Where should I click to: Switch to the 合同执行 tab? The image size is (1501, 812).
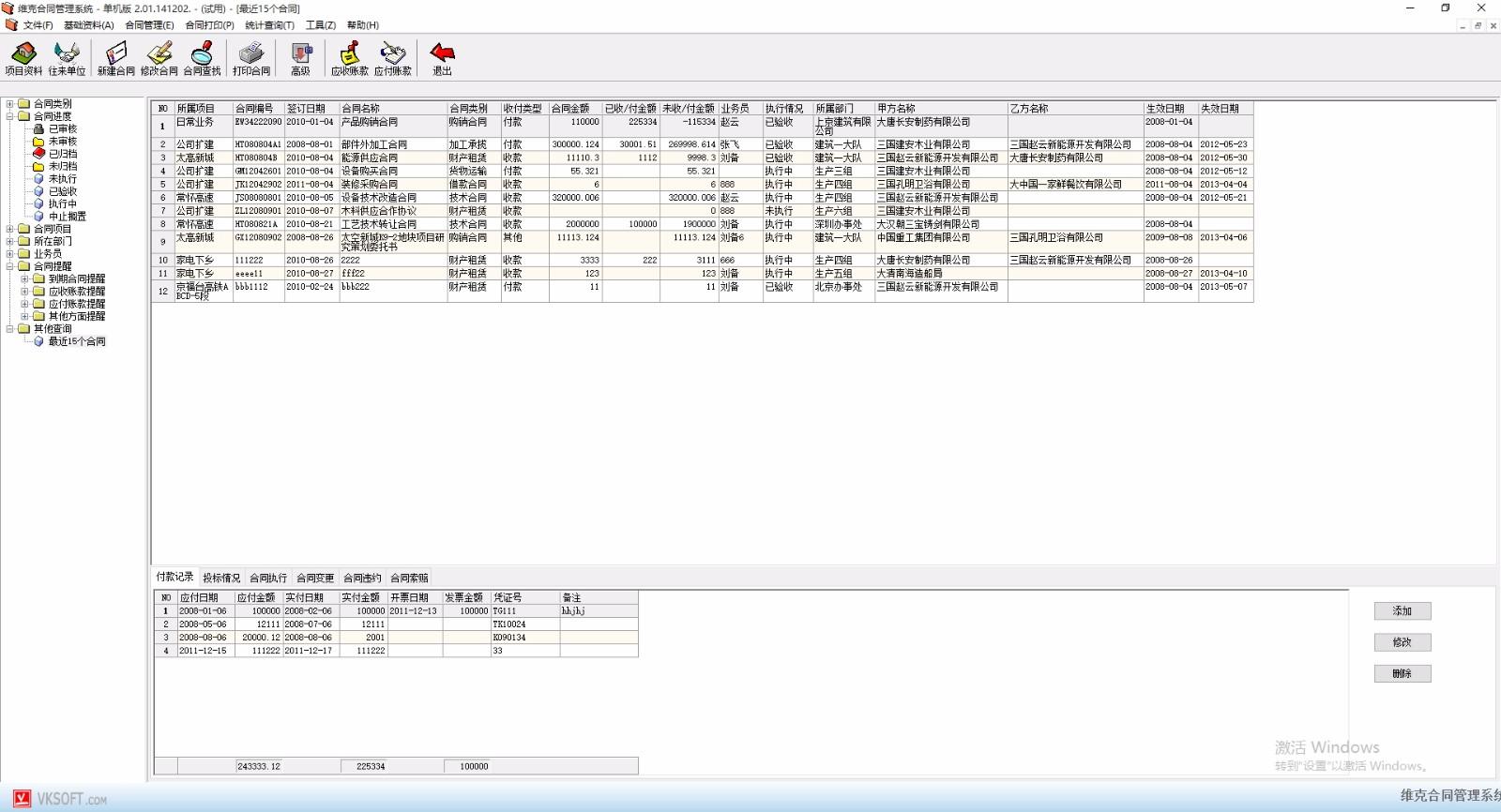pos(268,578)
